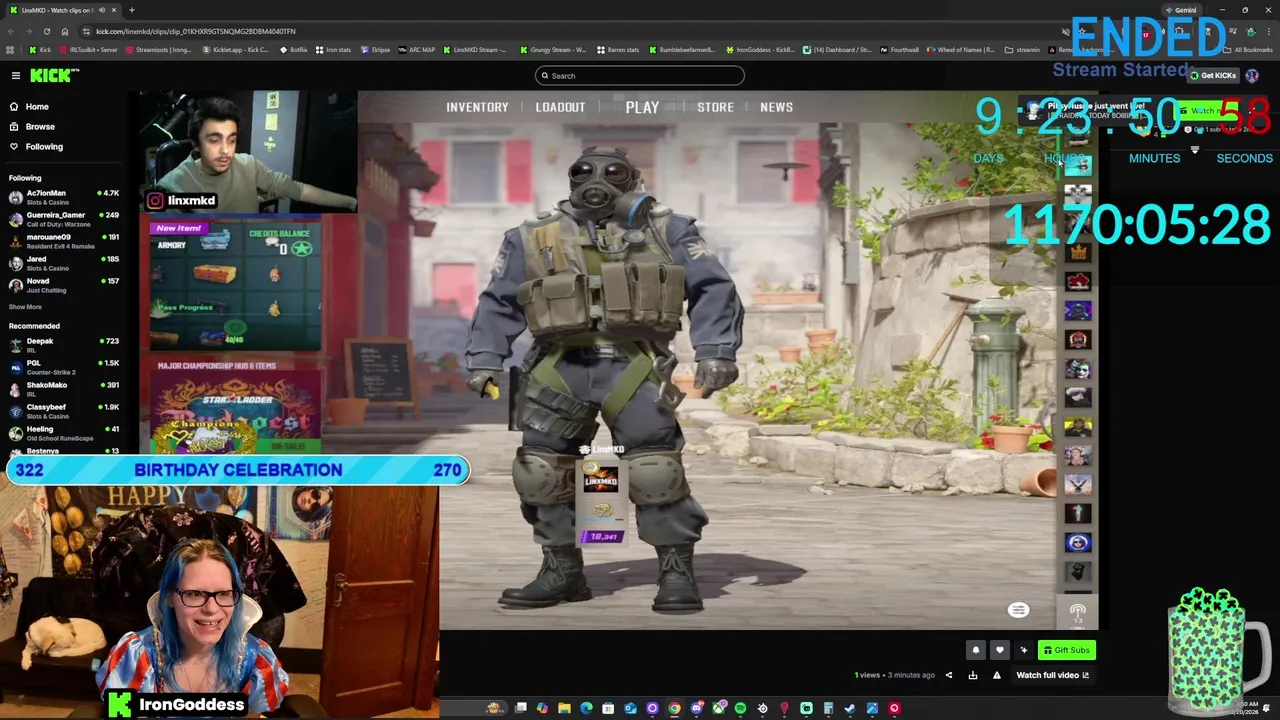The height and width of the screenshot is (720, 1280).
Task: Open a new browser tab
Action: tap(131, 10)
